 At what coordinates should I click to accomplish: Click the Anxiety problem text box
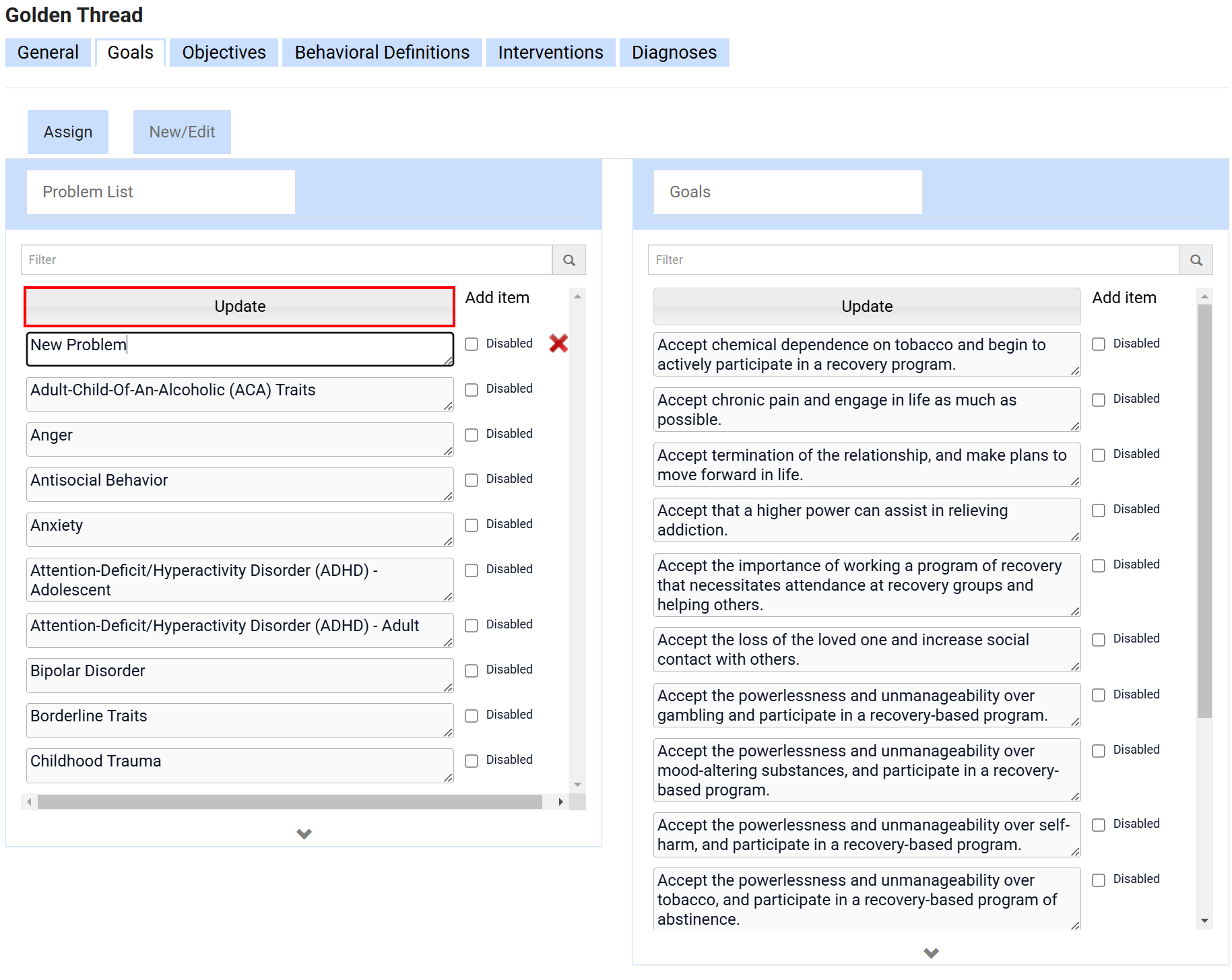239,529
